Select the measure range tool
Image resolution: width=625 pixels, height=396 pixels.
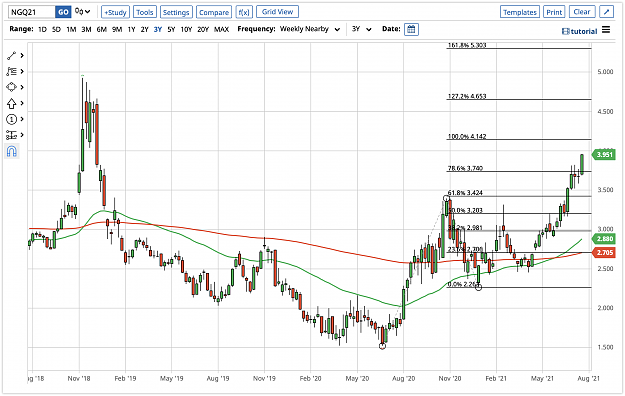[x=11, y=135]
